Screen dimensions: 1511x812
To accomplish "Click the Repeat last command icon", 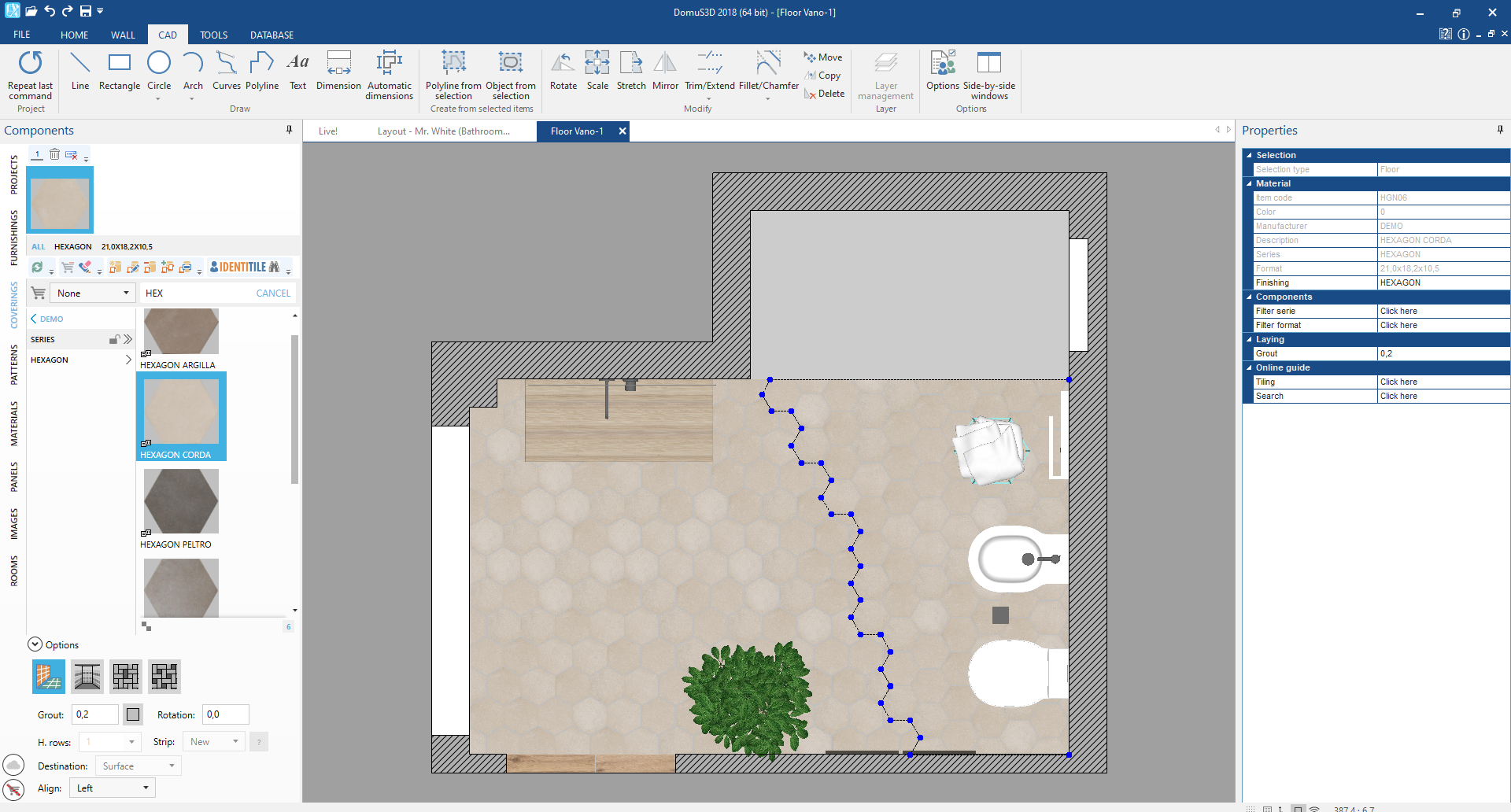I will click(x=31, y=63).
